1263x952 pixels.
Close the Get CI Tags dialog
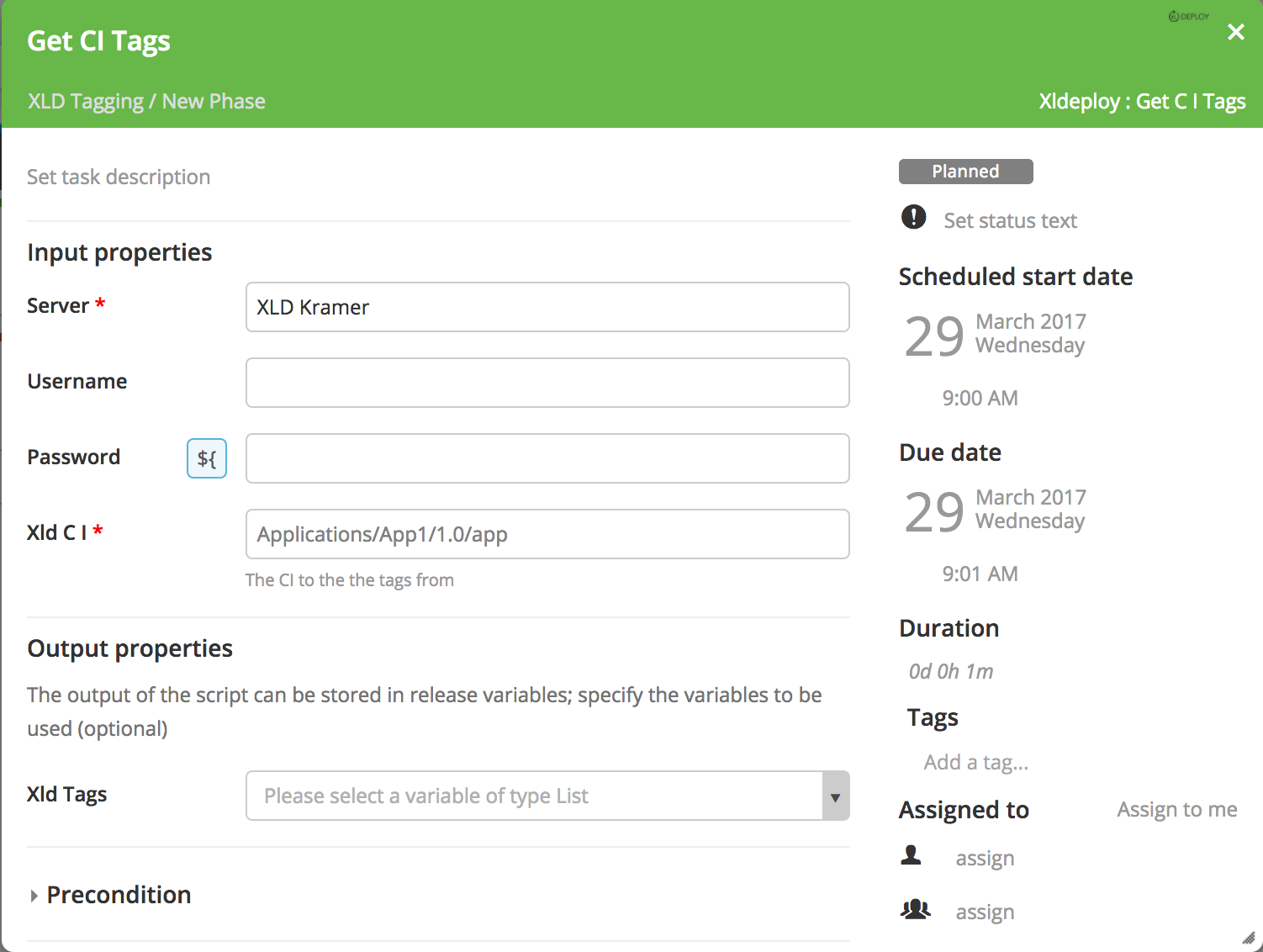click(1235, 32)
